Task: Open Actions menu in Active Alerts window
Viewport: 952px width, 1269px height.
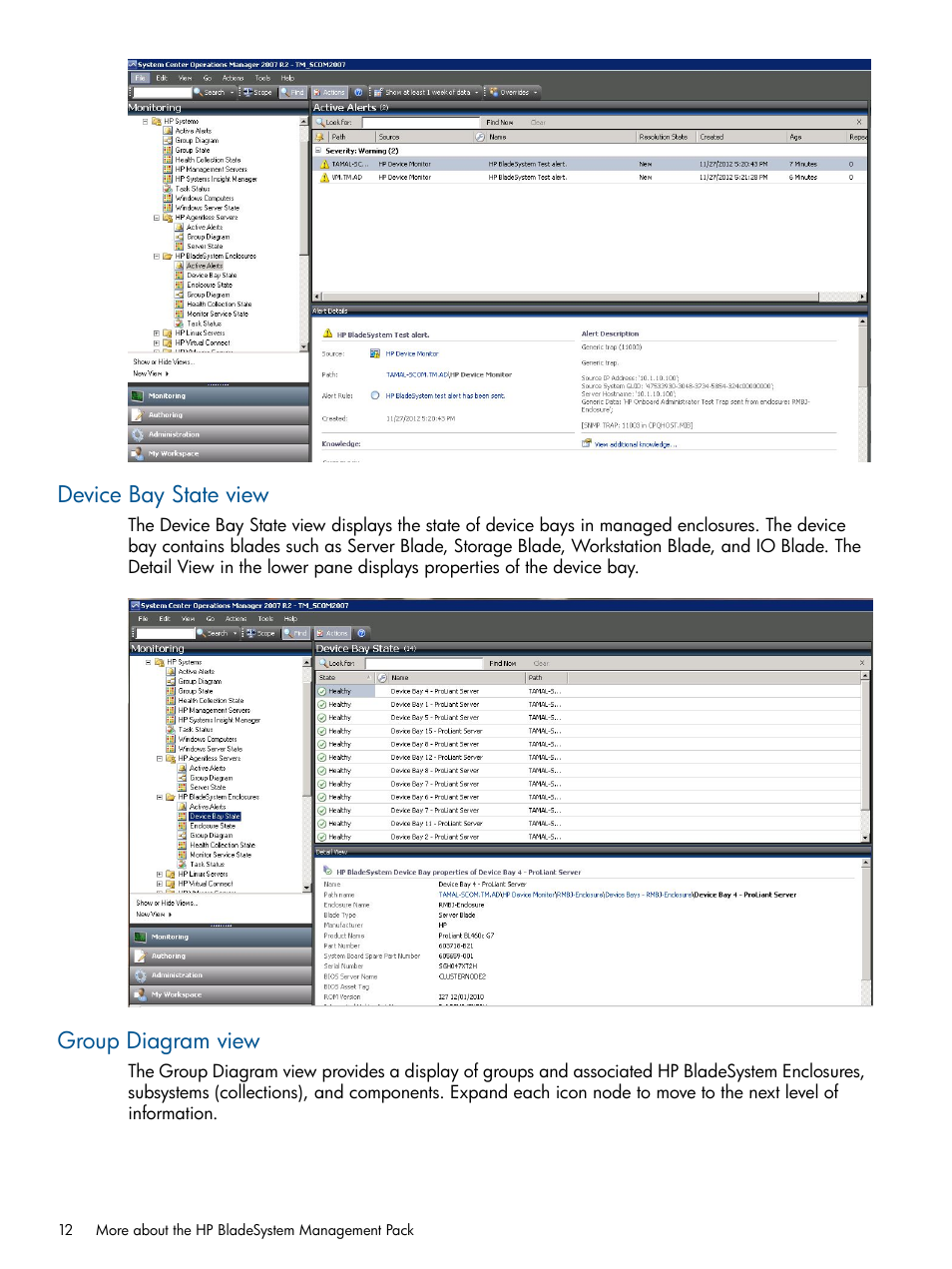Action: pos(233,78)
